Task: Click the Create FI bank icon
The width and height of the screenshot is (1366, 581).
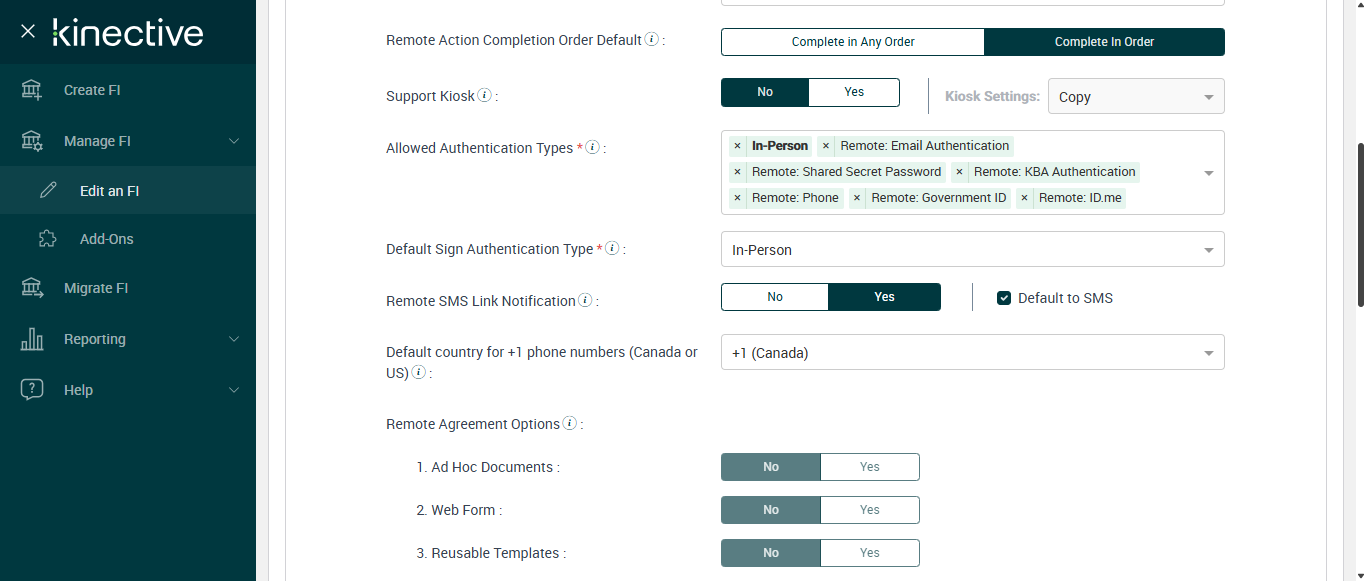Action: pyautogui.click(x=32, y=90)
